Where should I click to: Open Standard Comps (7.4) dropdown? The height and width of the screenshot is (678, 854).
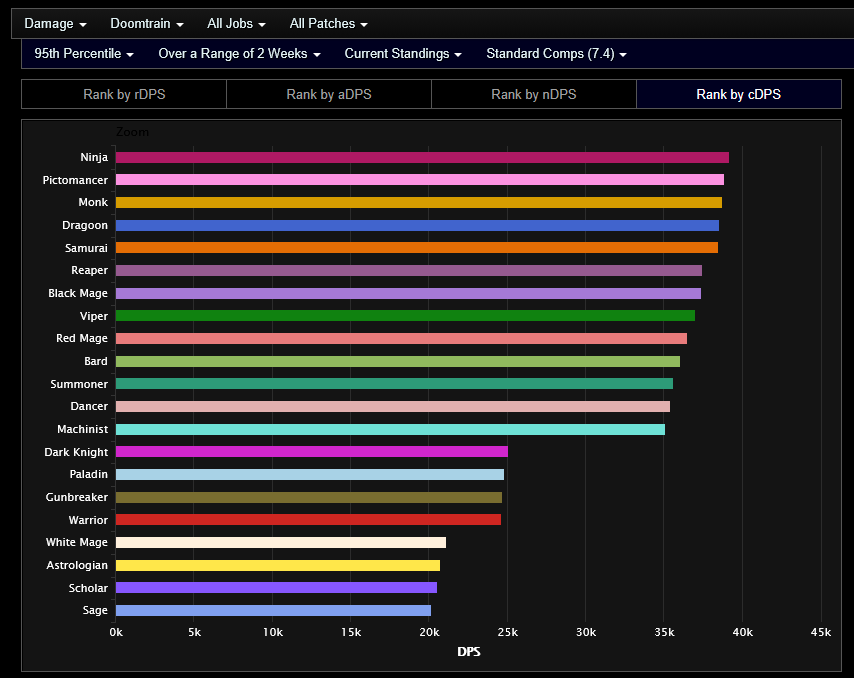click(556, 53)
